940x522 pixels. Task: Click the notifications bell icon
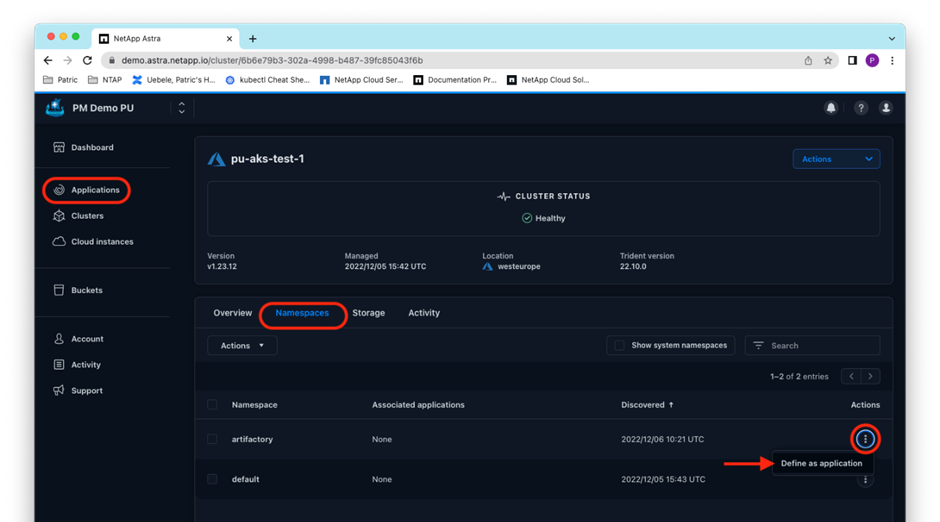831,108
